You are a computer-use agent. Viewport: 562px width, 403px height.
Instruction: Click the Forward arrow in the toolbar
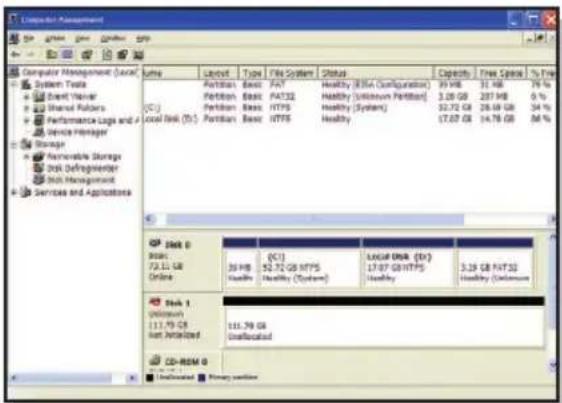(x=30, y=55)
